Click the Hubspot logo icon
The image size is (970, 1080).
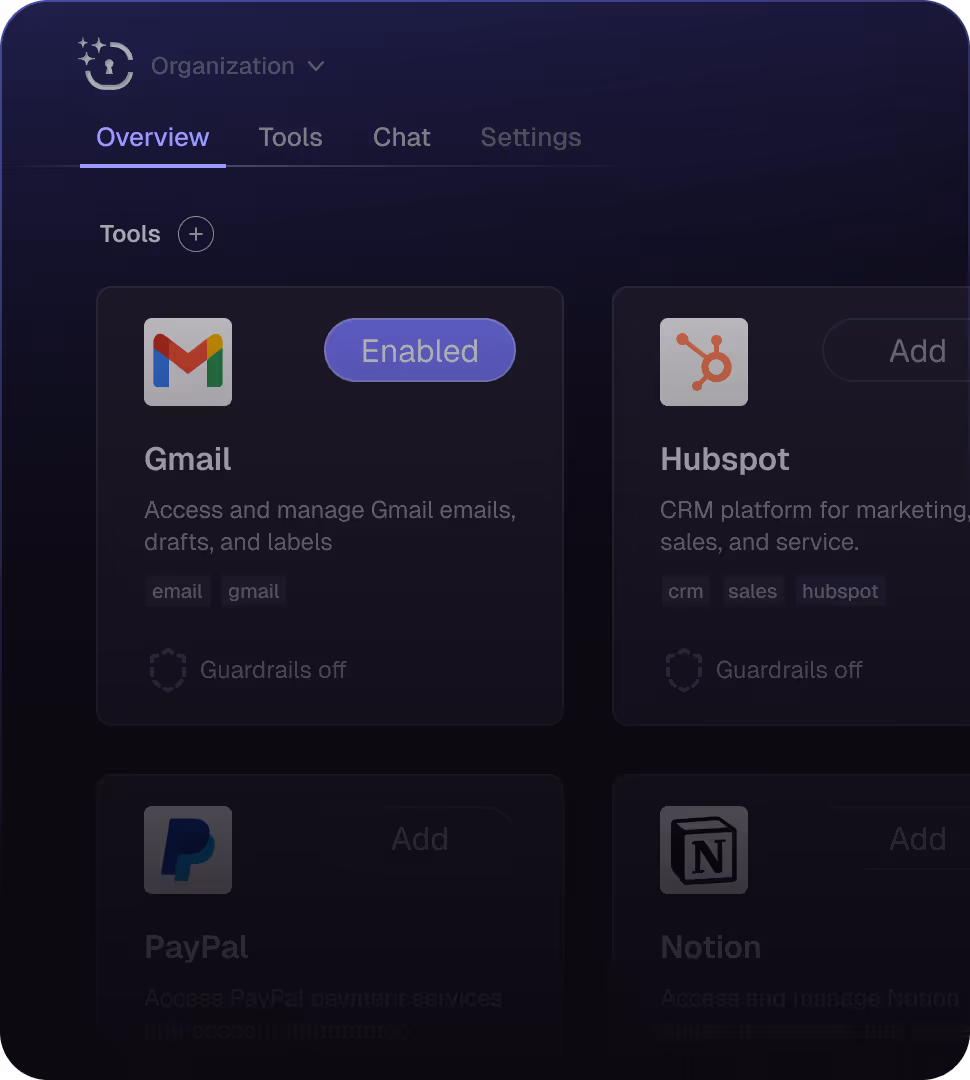click(704, 362)
